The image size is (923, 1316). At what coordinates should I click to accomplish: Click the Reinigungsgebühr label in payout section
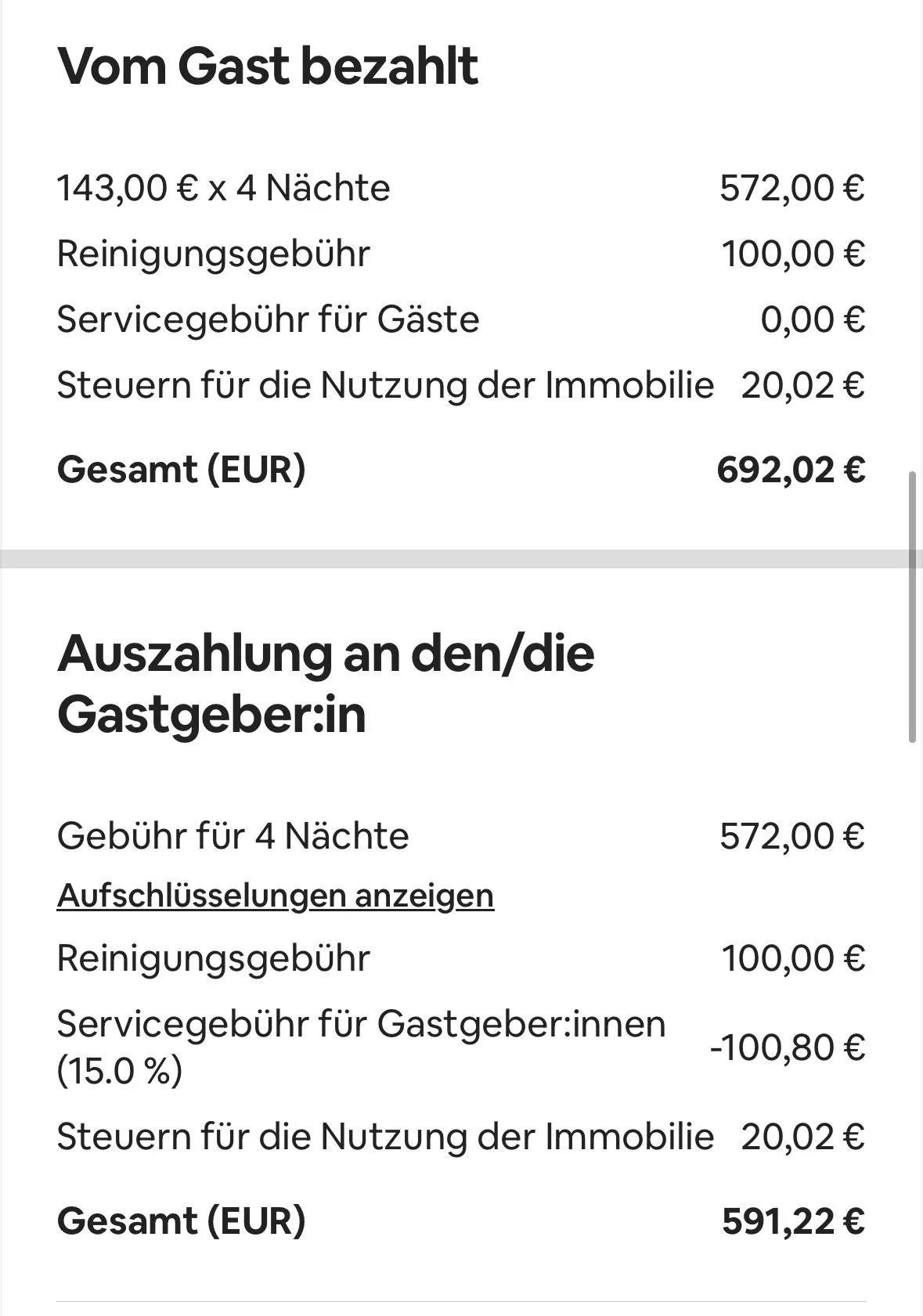click(213, 960)
